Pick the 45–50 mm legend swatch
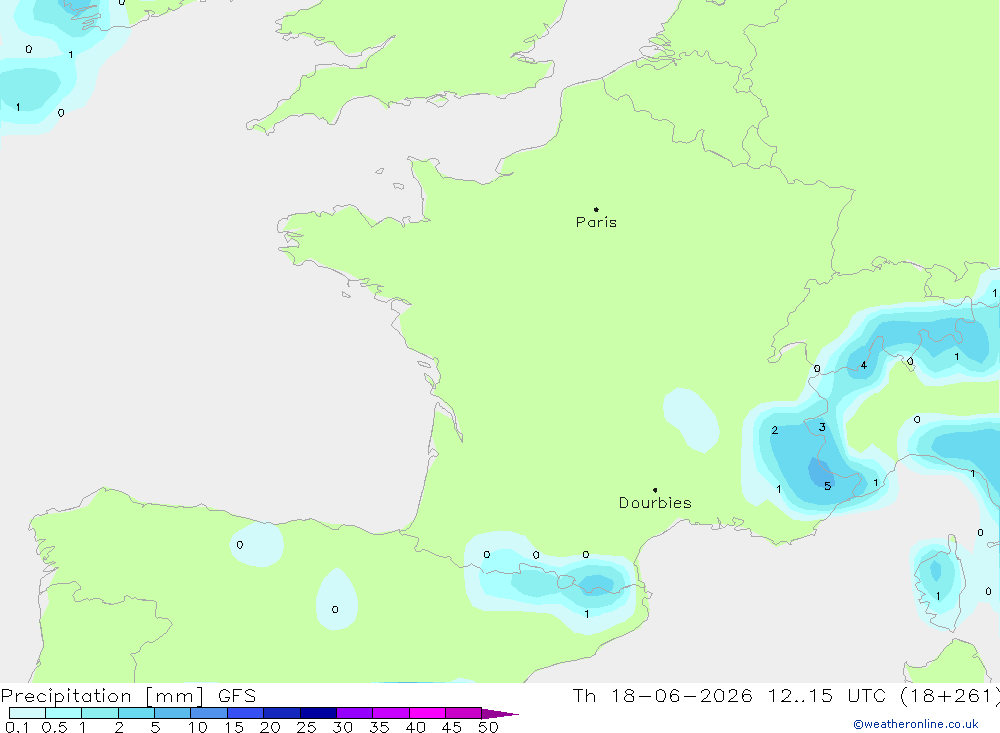Viewport: 1000px width, 733px height. coord(464,713)
